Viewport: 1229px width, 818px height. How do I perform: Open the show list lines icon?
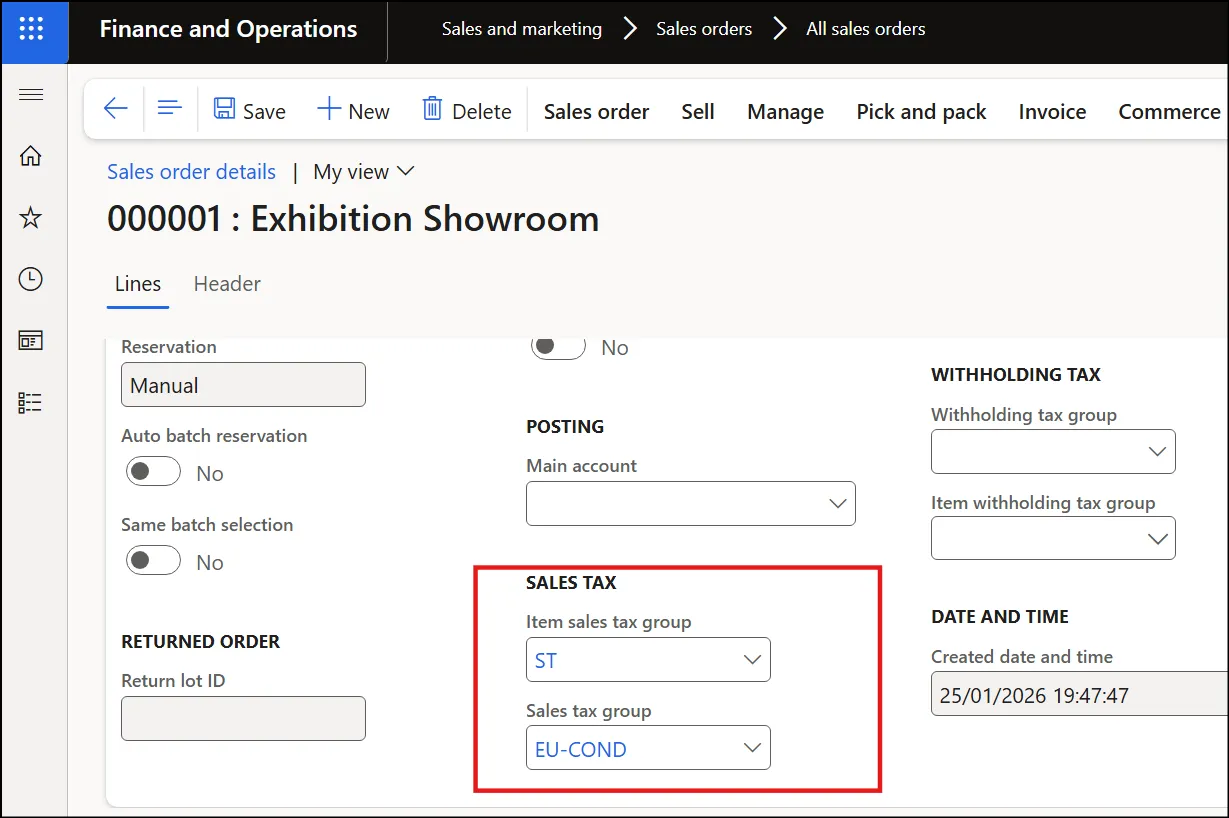coord(170,109)
